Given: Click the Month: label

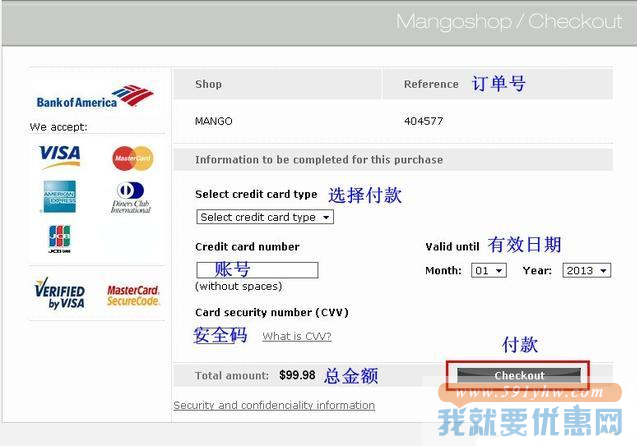Looking at the screenshot, I should tap(443, 271).
